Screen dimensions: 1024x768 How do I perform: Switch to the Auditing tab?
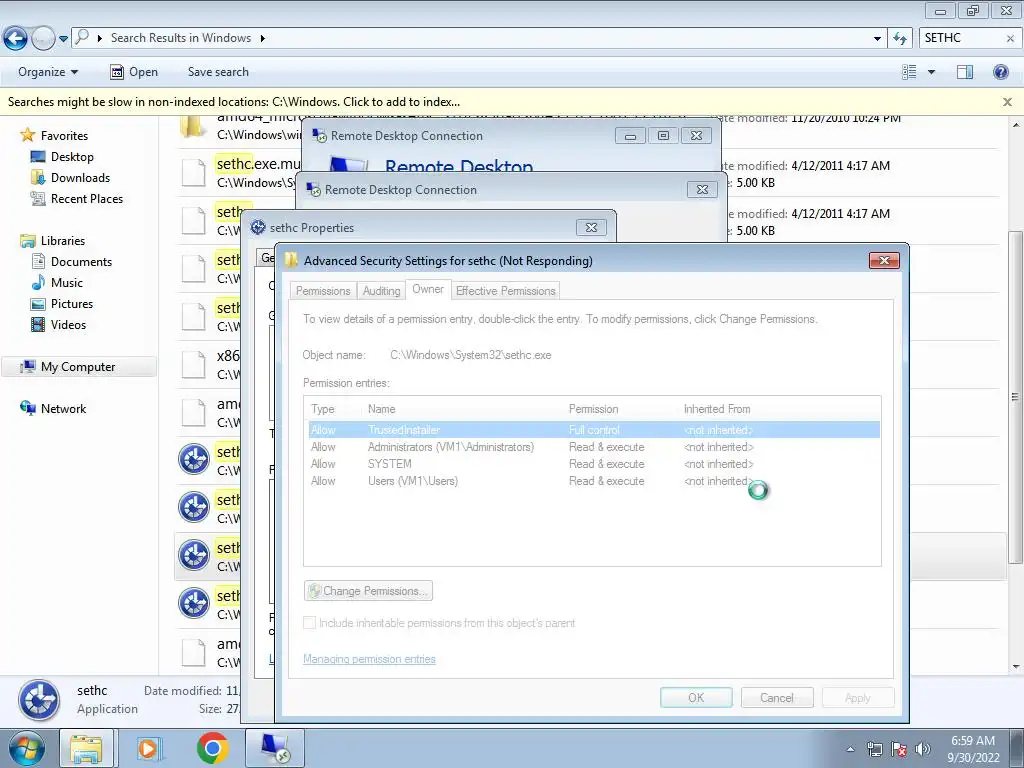click(381, 291)
